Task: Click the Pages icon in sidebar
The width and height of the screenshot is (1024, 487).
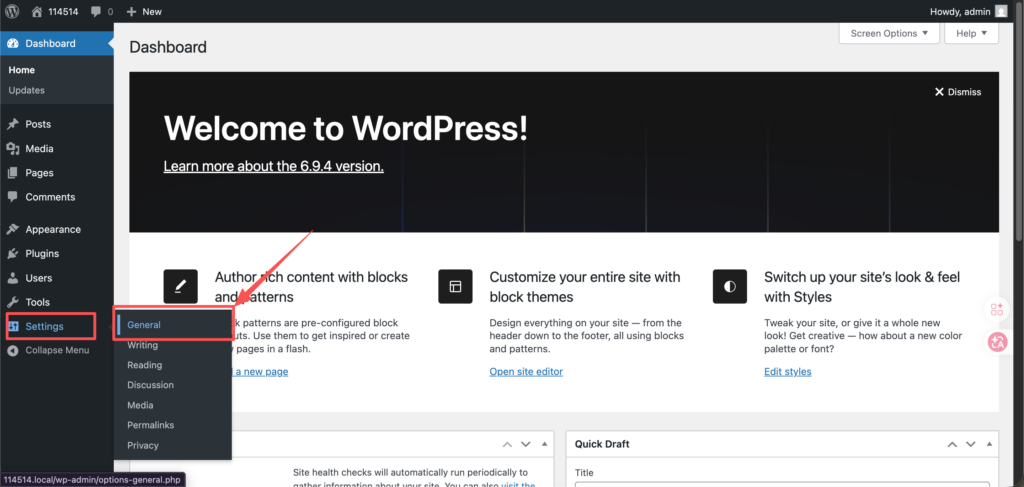Action: pyautogui.click(x=13, y=173)
